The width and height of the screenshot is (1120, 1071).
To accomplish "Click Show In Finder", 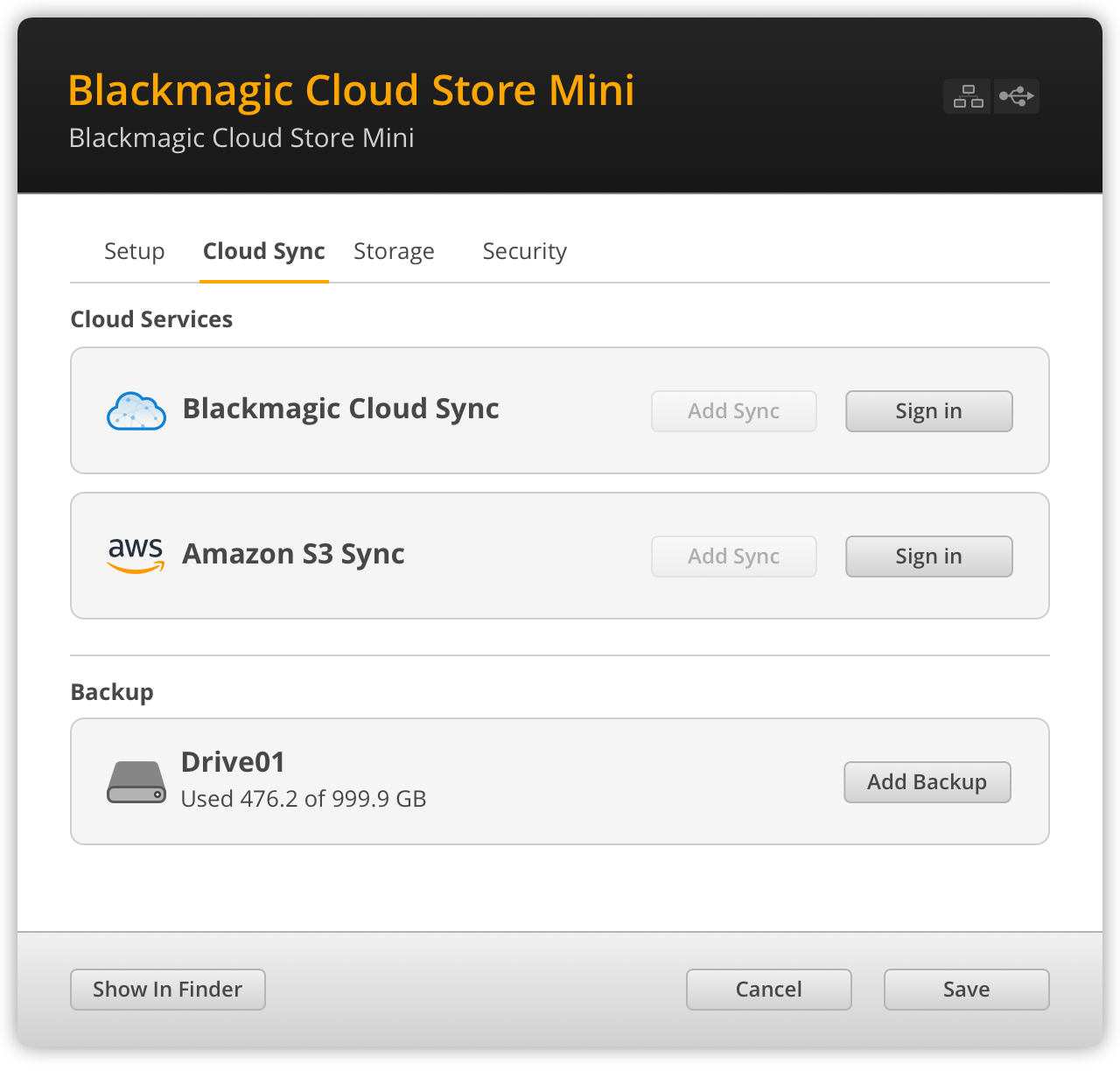I will [x=167, y=989].
